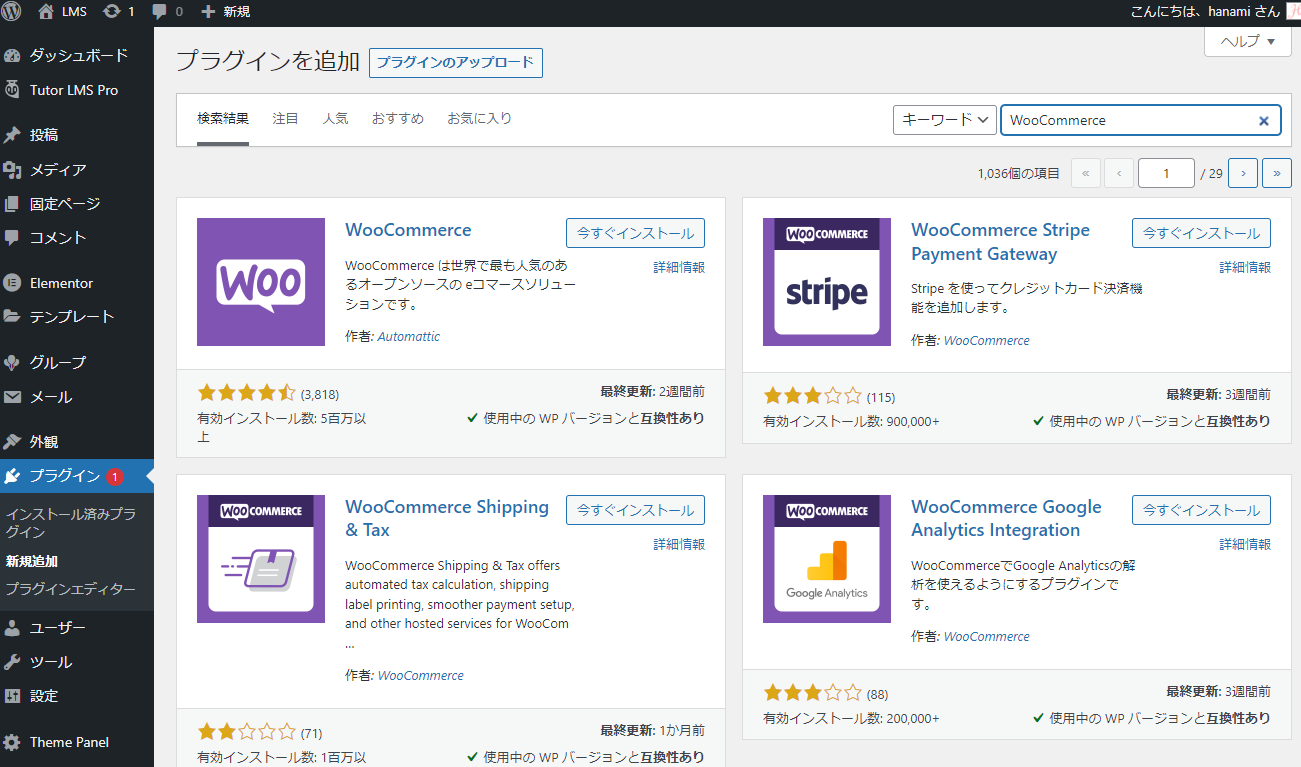The width and height of the screenshot is (1301, 767).
Task: Switch to the お気に入り tab
Action: click(479, 117)
